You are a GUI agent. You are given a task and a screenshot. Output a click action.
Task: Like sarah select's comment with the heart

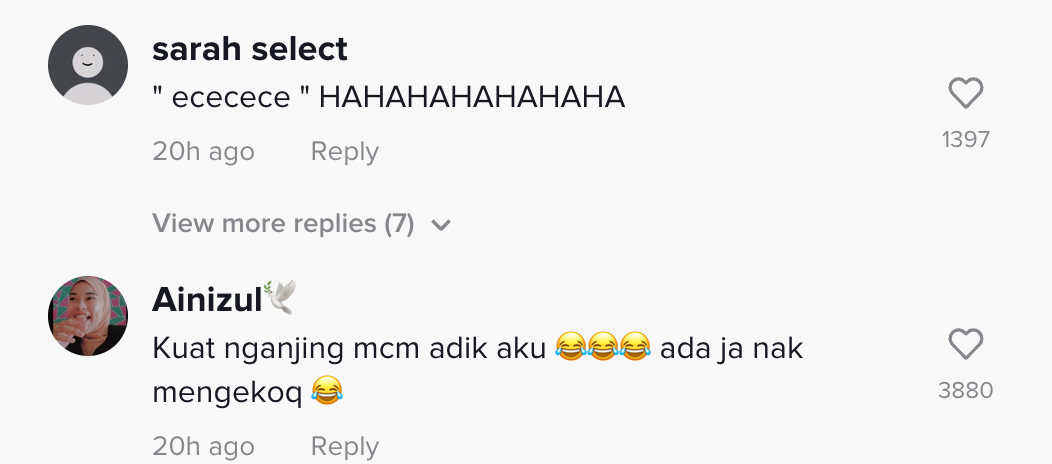click(x=965, y=94)
